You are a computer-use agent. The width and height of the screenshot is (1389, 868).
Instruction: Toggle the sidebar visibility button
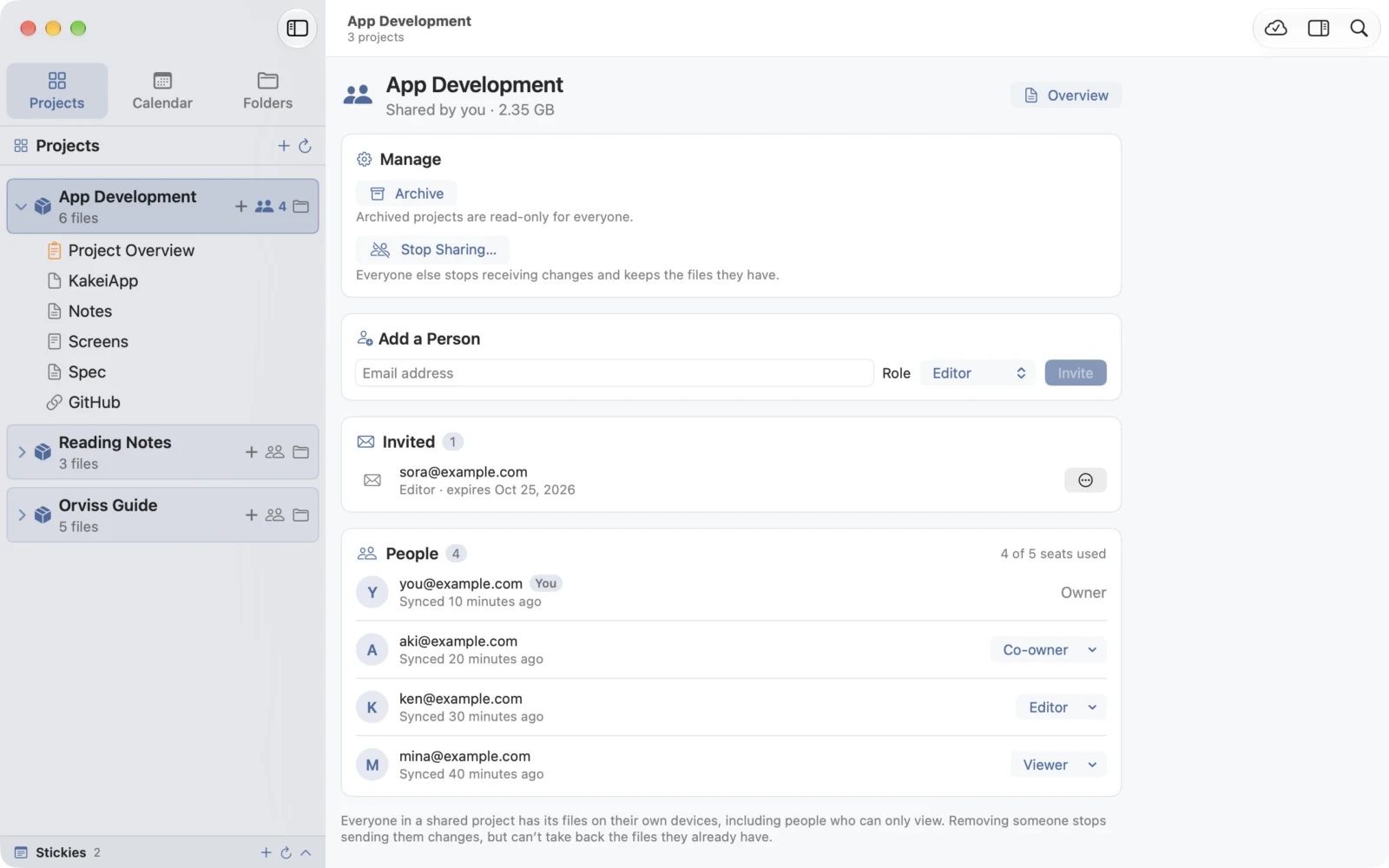click(297, 28)
